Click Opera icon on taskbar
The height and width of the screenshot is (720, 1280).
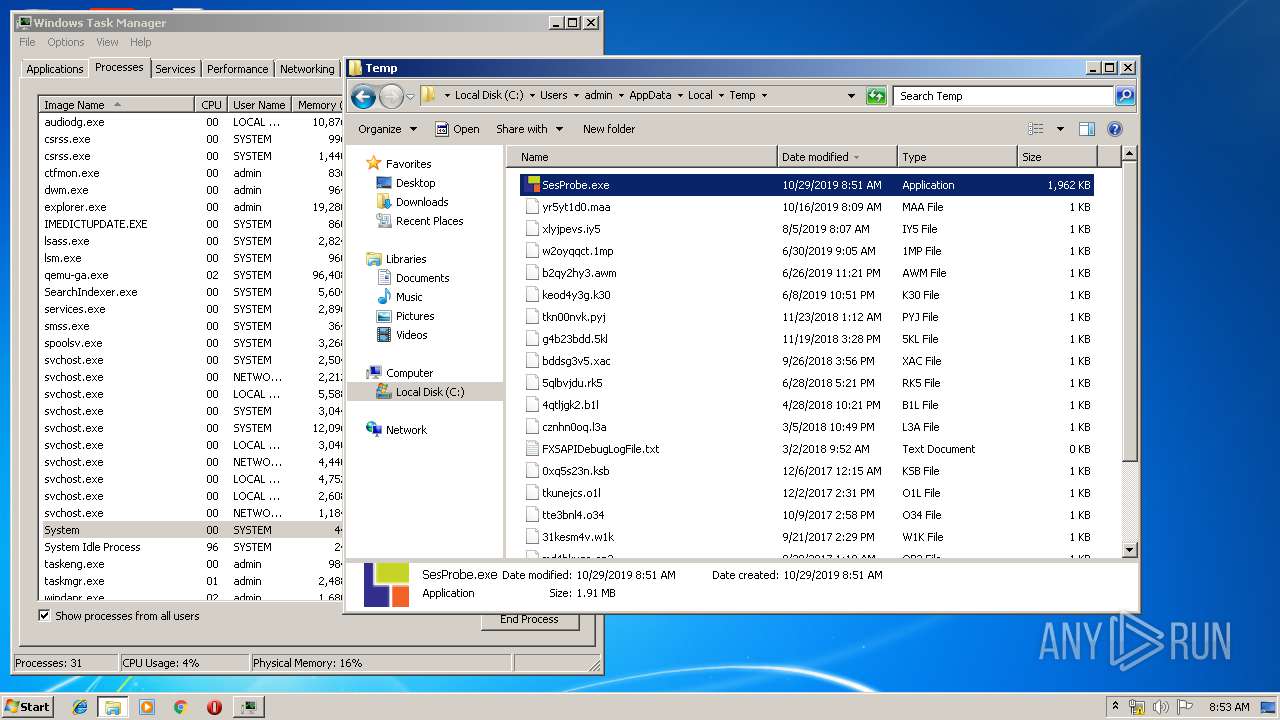tap(214, 707)
